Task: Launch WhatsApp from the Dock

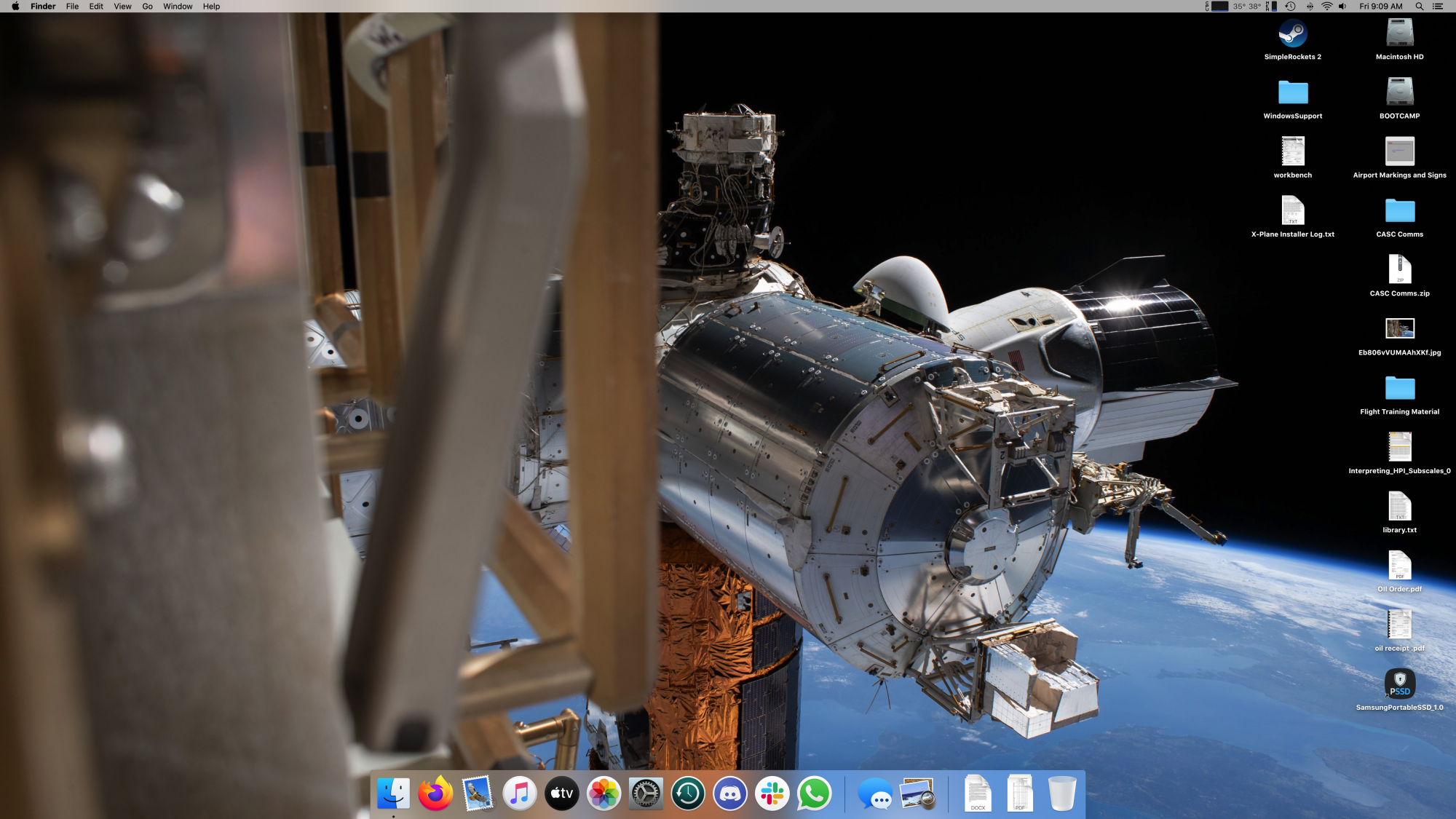Action: point(814,794)
